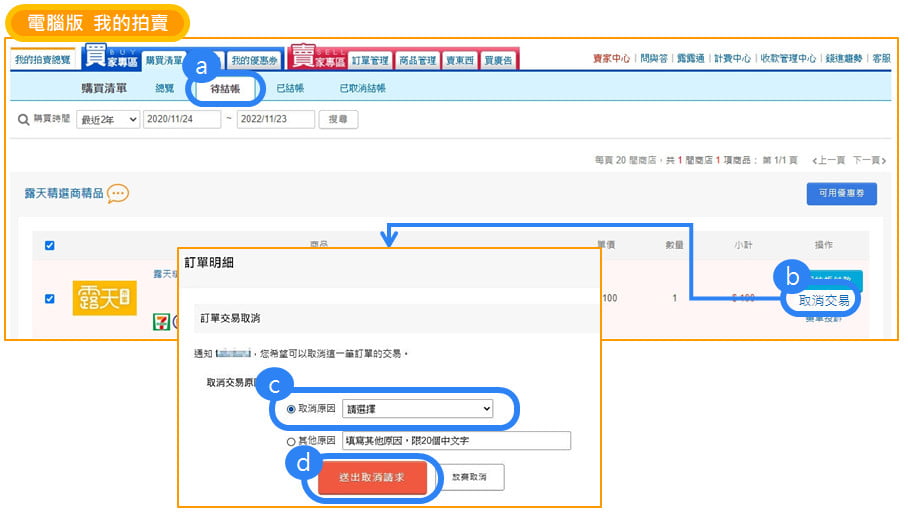Viewport: 908px width, 513px height.
Task: Click the yellow 露天 product thumbnail
Action: [x=104, y=298]
